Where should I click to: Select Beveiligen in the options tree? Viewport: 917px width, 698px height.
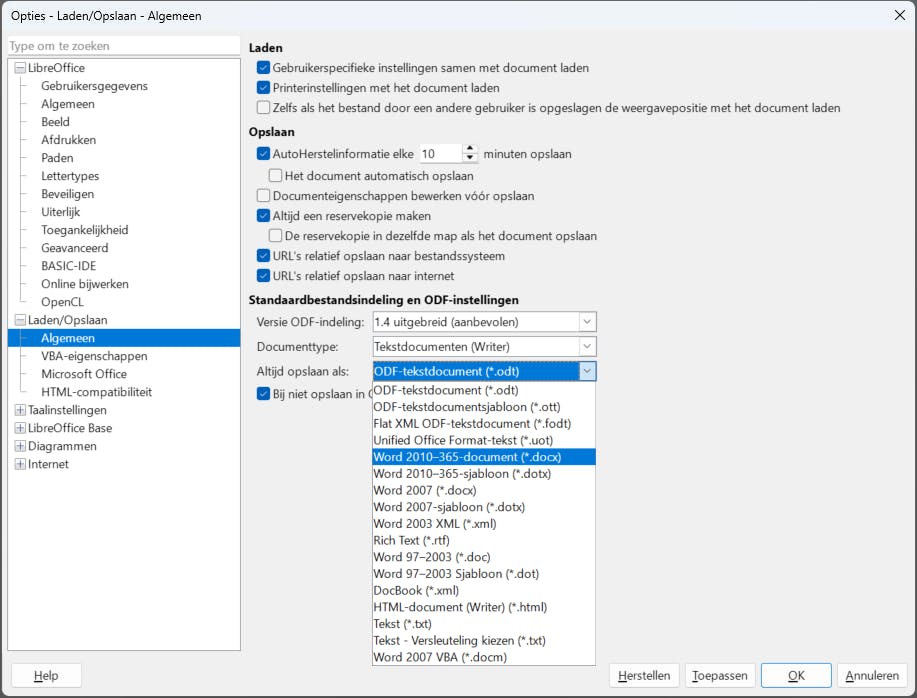click(68, 194)
